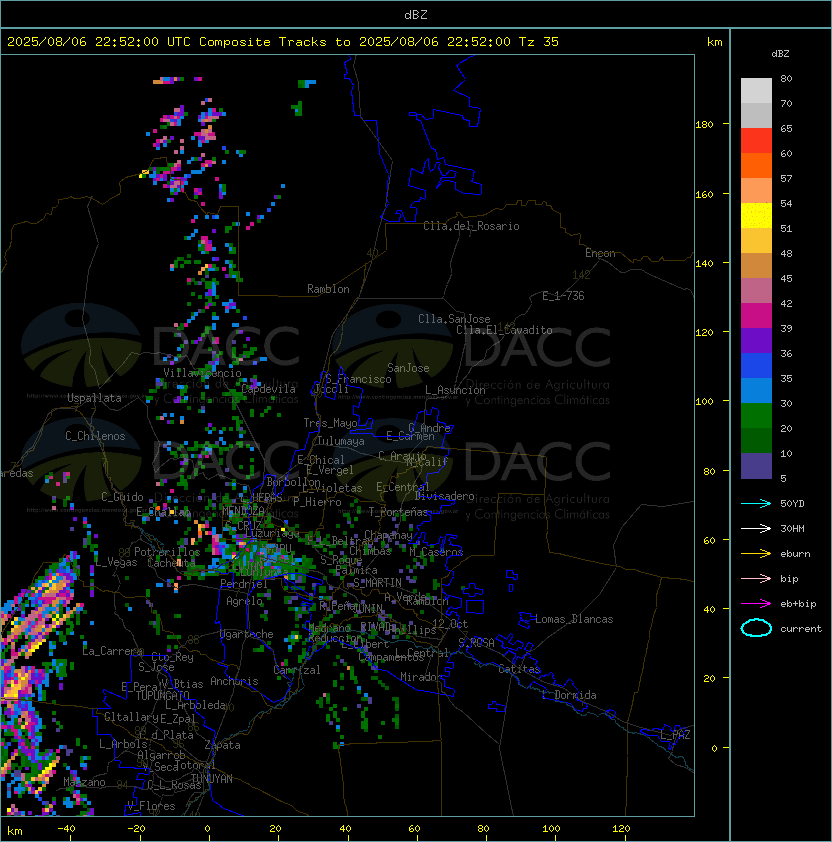Click the 'Uspallata' map label
Image resolution: width=832 pixels, height=842 pixels.
[x=94, y=398]
